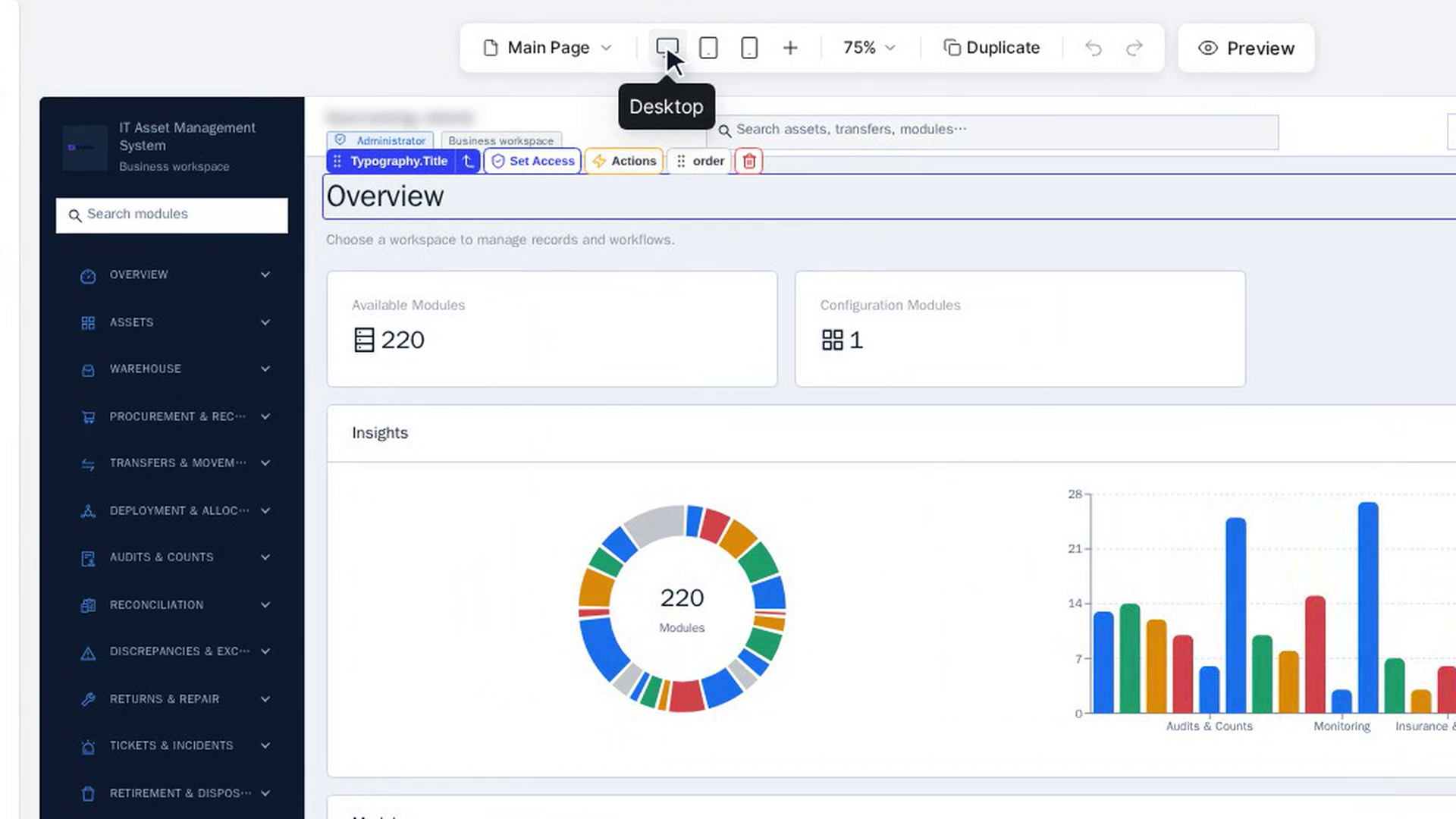This screenshot has width=1456, height=819.
Task: Click the Discrepancies warning triangle icon
Action: click(88, 652)
